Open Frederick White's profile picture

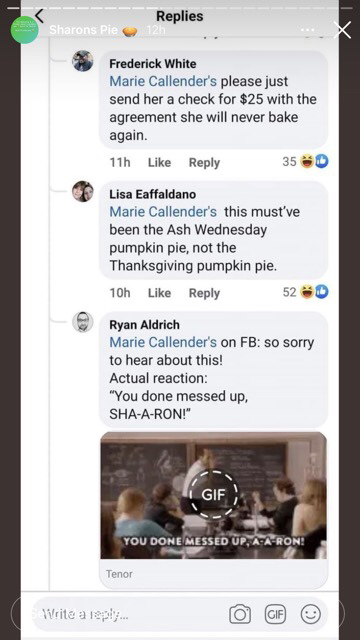click(x=83, y=61)
